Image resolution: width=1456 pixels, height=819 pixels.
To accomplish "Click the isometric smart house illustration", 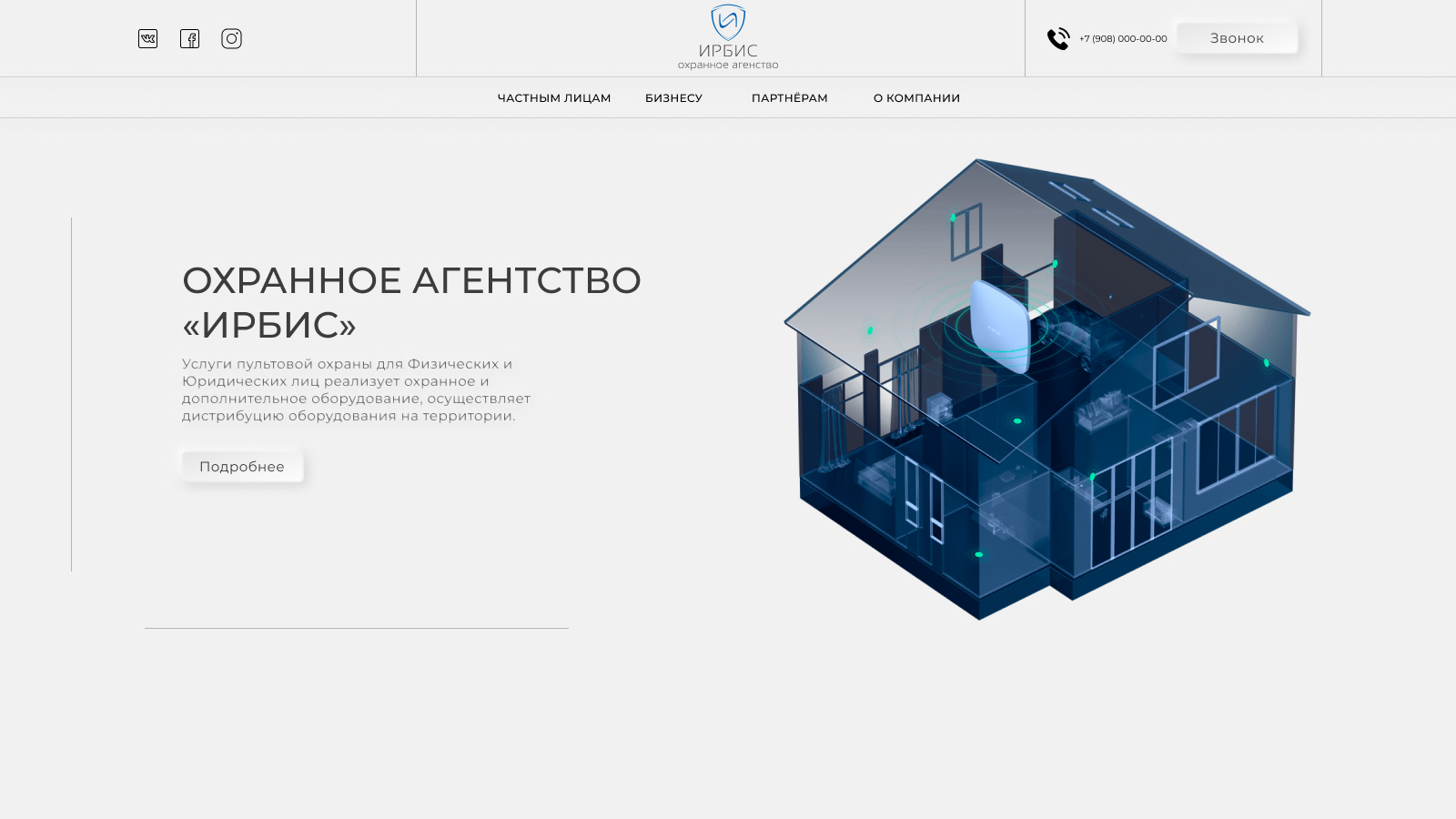I will [1046, 389].
